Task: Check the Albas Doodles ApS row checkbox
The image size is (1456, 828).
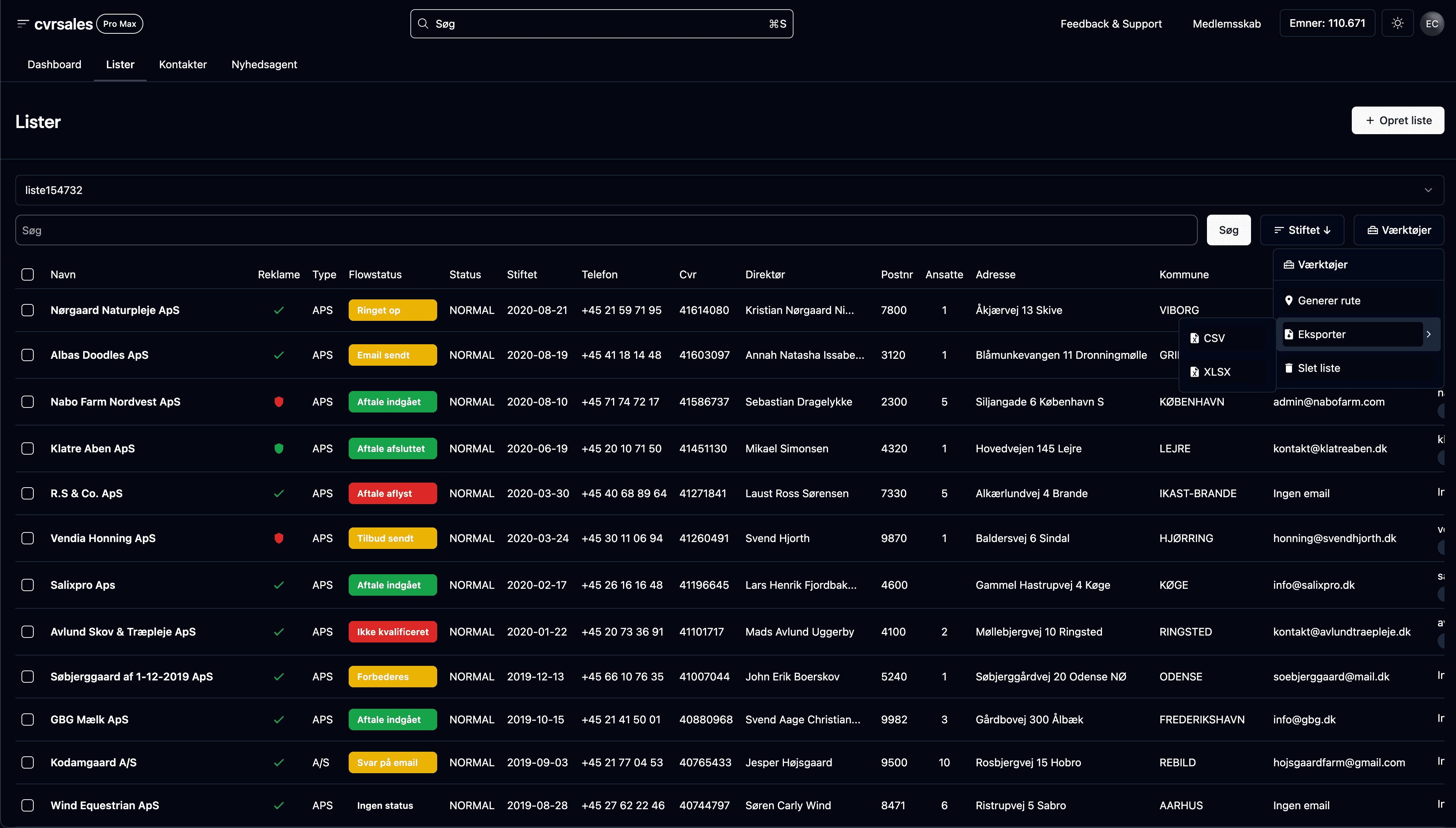Action: 27,355
